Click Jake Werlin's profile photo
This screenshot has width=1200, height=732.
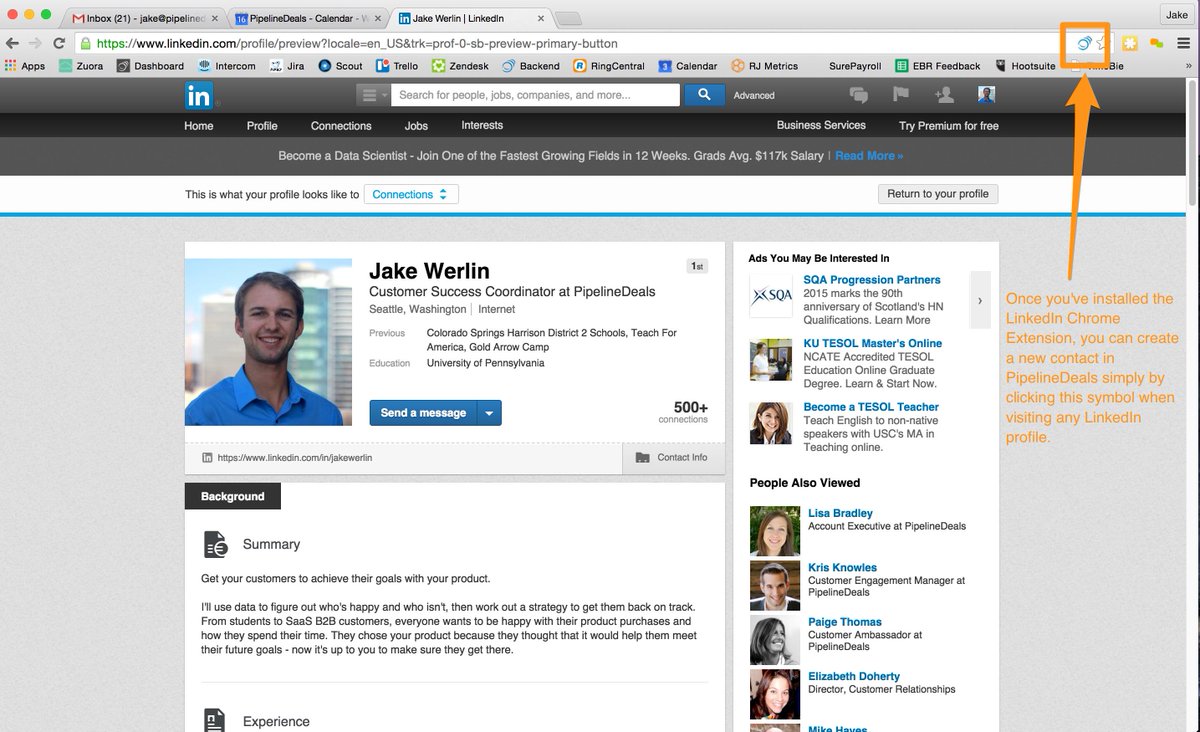[x=268, y=342]
